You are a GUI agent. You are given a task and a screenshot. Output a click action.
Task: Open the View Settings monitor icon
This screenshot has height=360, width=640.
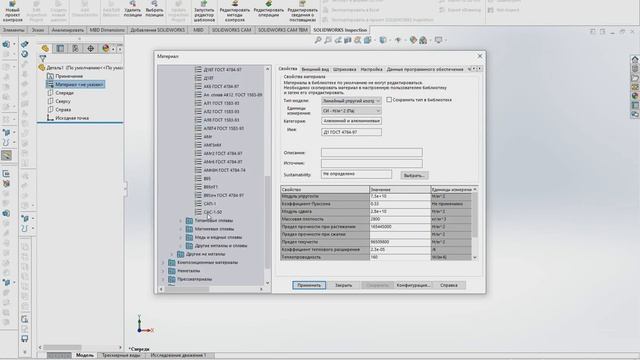438,40
